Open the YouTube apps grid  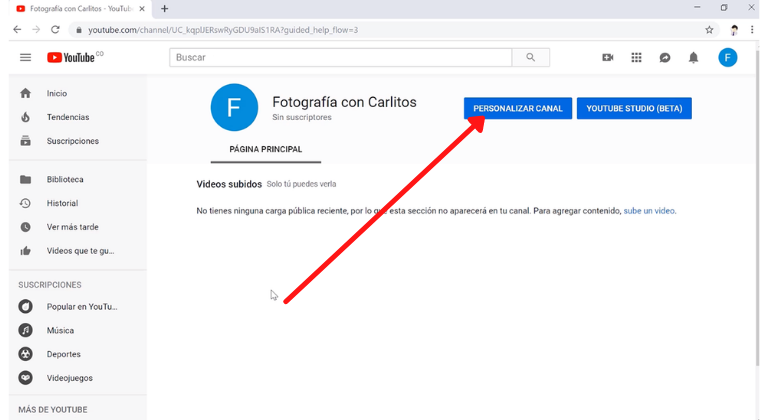[x=636, y=57]
